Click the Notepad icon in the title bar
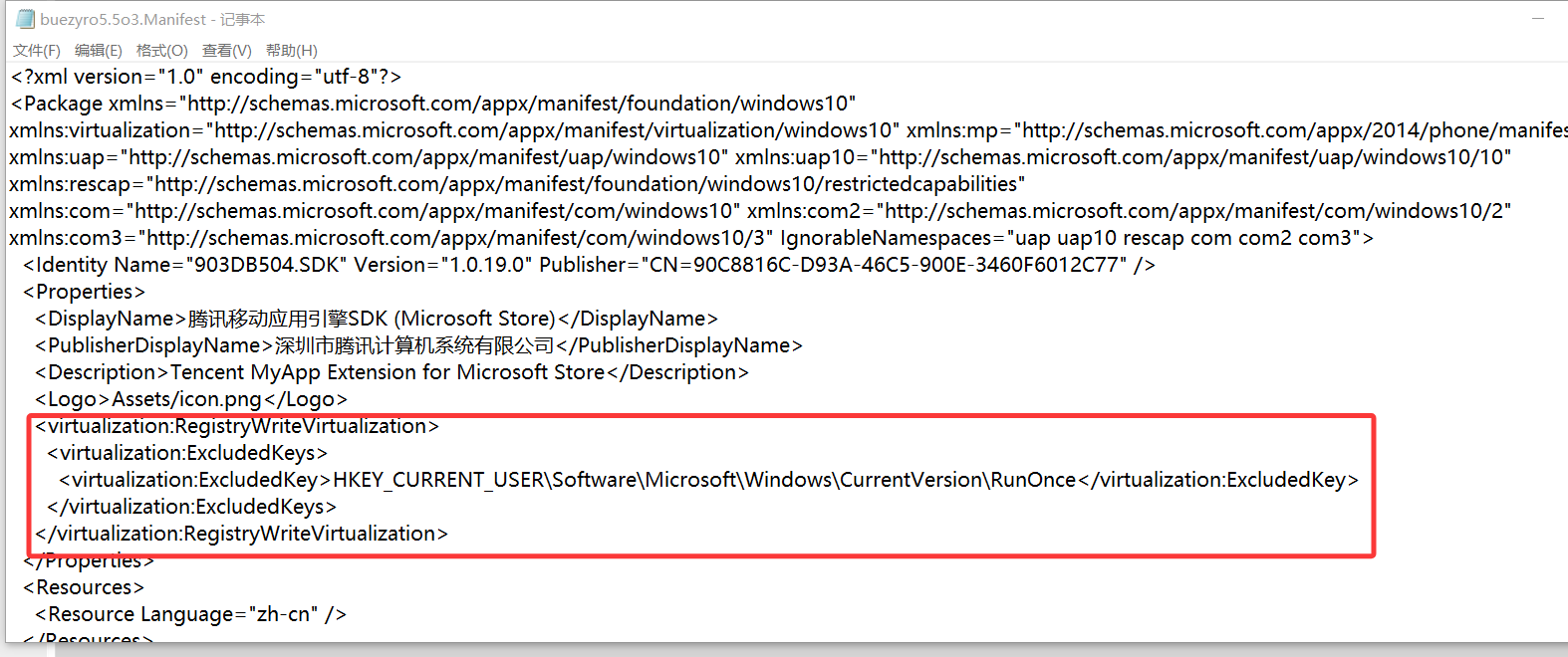This screenshot has width=1568, height=657. pos(22,18)
